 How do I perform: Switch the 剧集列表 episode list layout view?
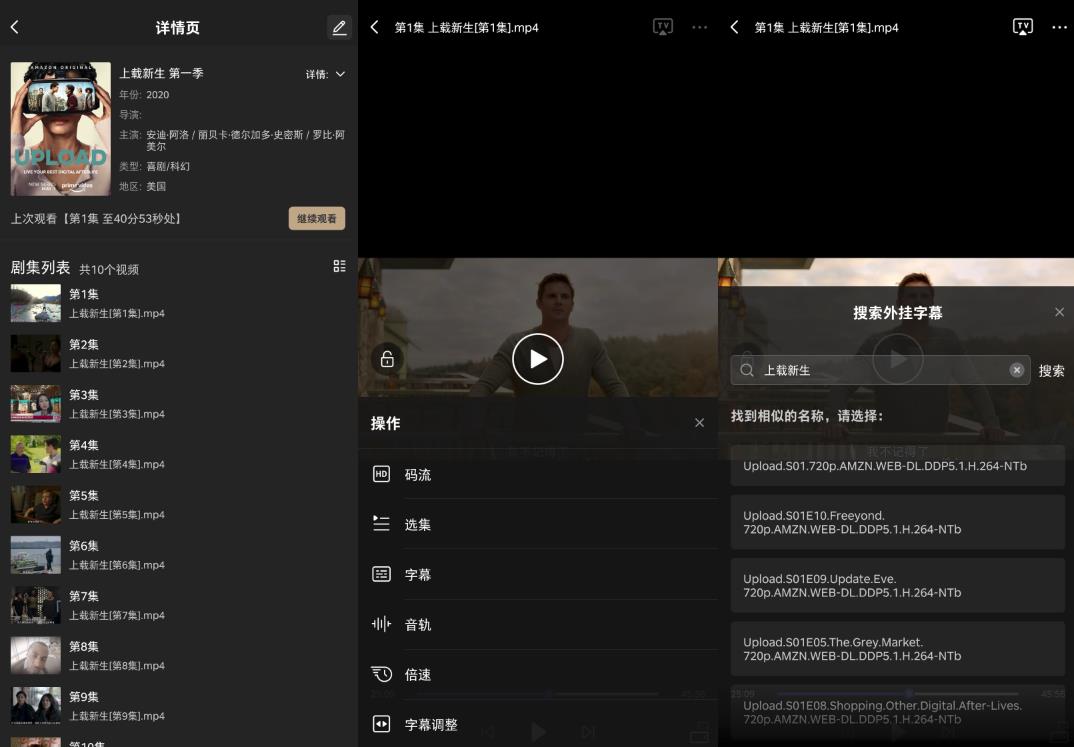339,266
